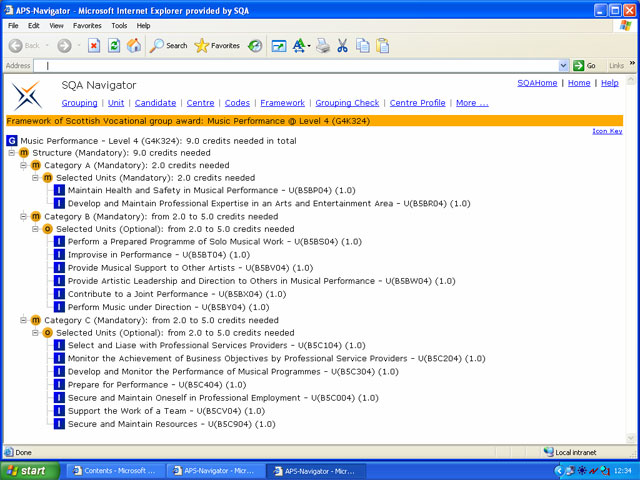Click the taskbar clock showing 12:34
This screenshot has width=640, height=480.
[x=622, y=471]
